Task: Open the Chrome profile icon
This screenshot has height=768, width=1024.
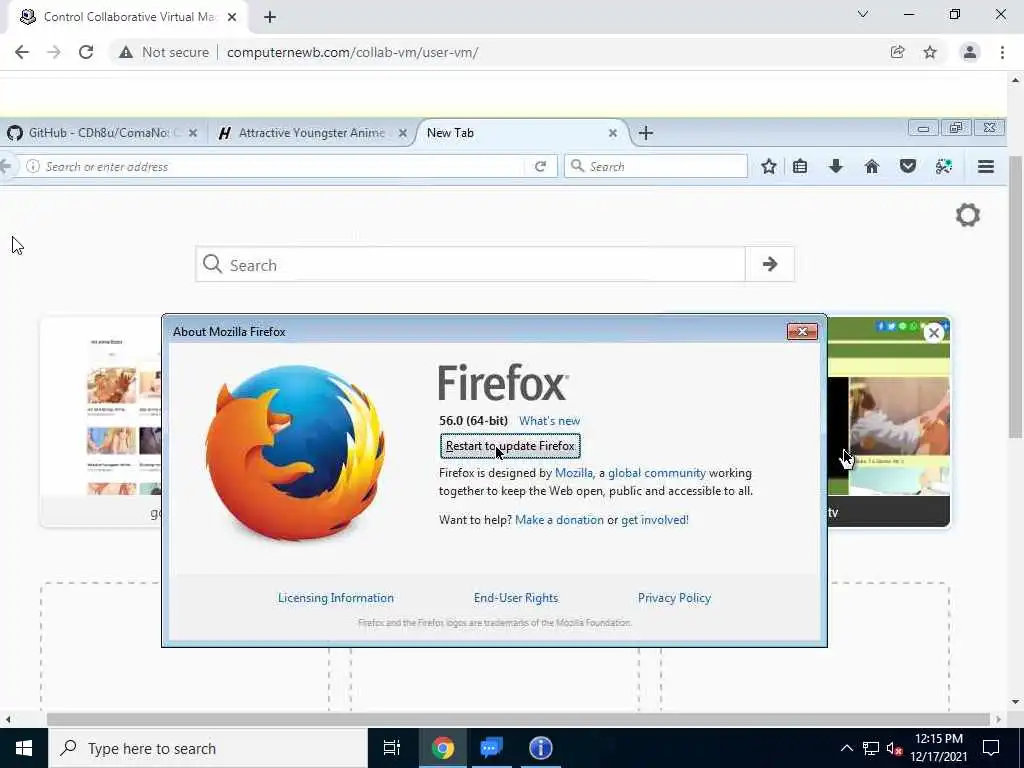Action: (970, 52)
